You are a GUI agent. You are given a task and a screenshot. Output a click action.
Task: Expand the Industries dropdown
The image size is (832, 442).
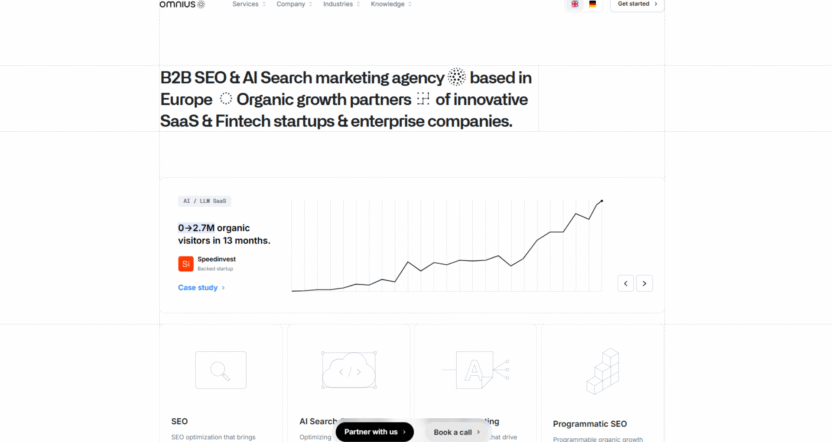tap(341, 4)
